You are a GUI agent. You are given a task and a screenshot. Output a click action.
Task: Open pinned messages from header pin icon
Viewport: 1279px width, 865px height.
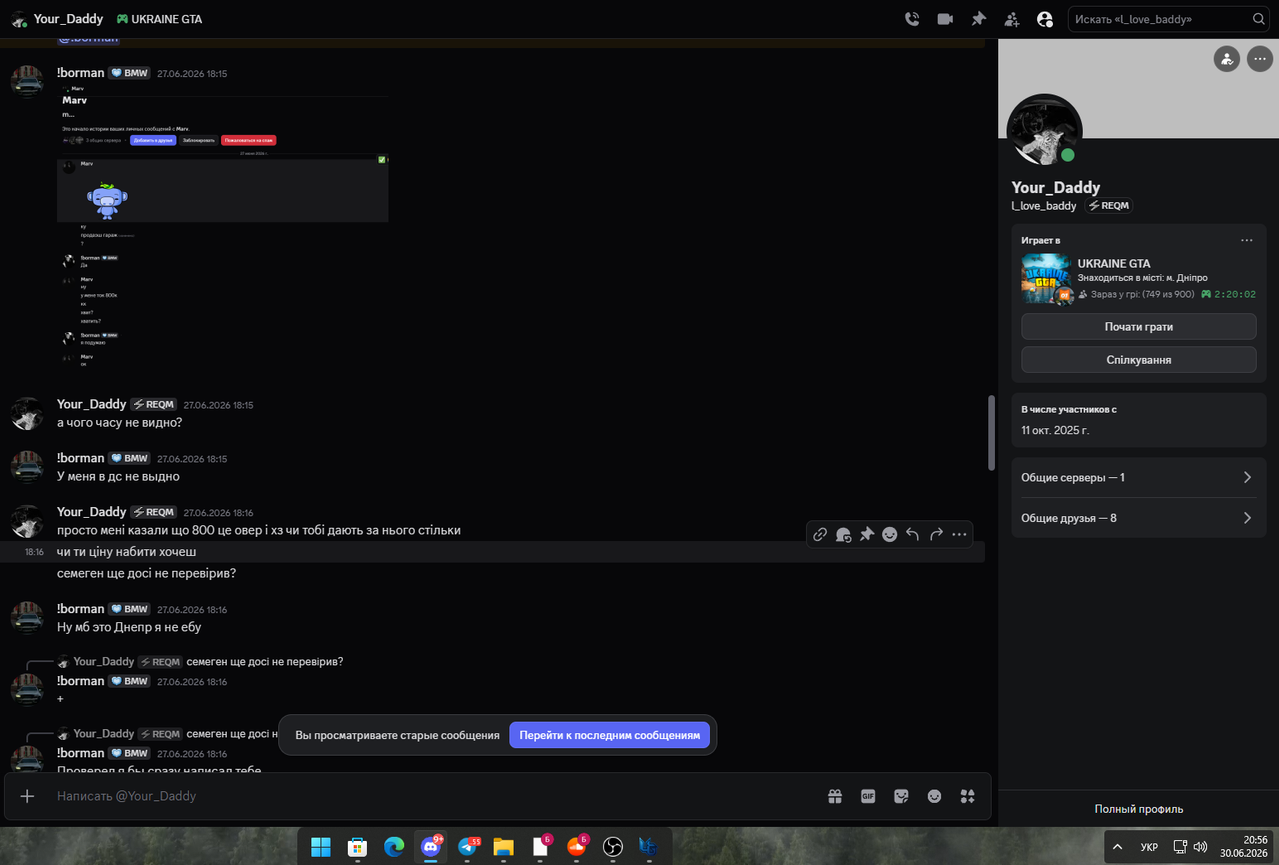(979, 19)
